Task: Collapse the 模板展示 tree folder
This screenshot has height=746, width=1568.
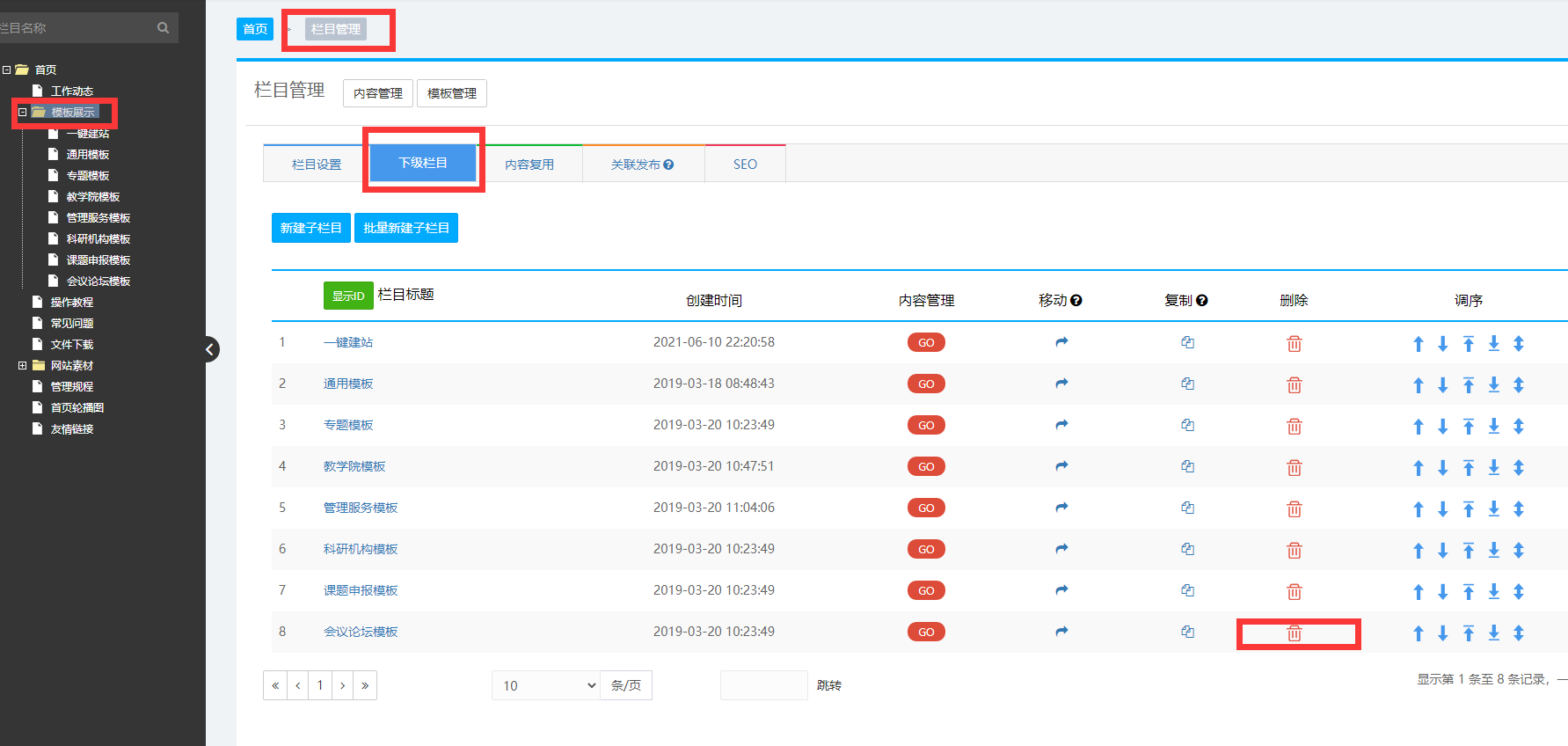Action: [x=23, y=112]
